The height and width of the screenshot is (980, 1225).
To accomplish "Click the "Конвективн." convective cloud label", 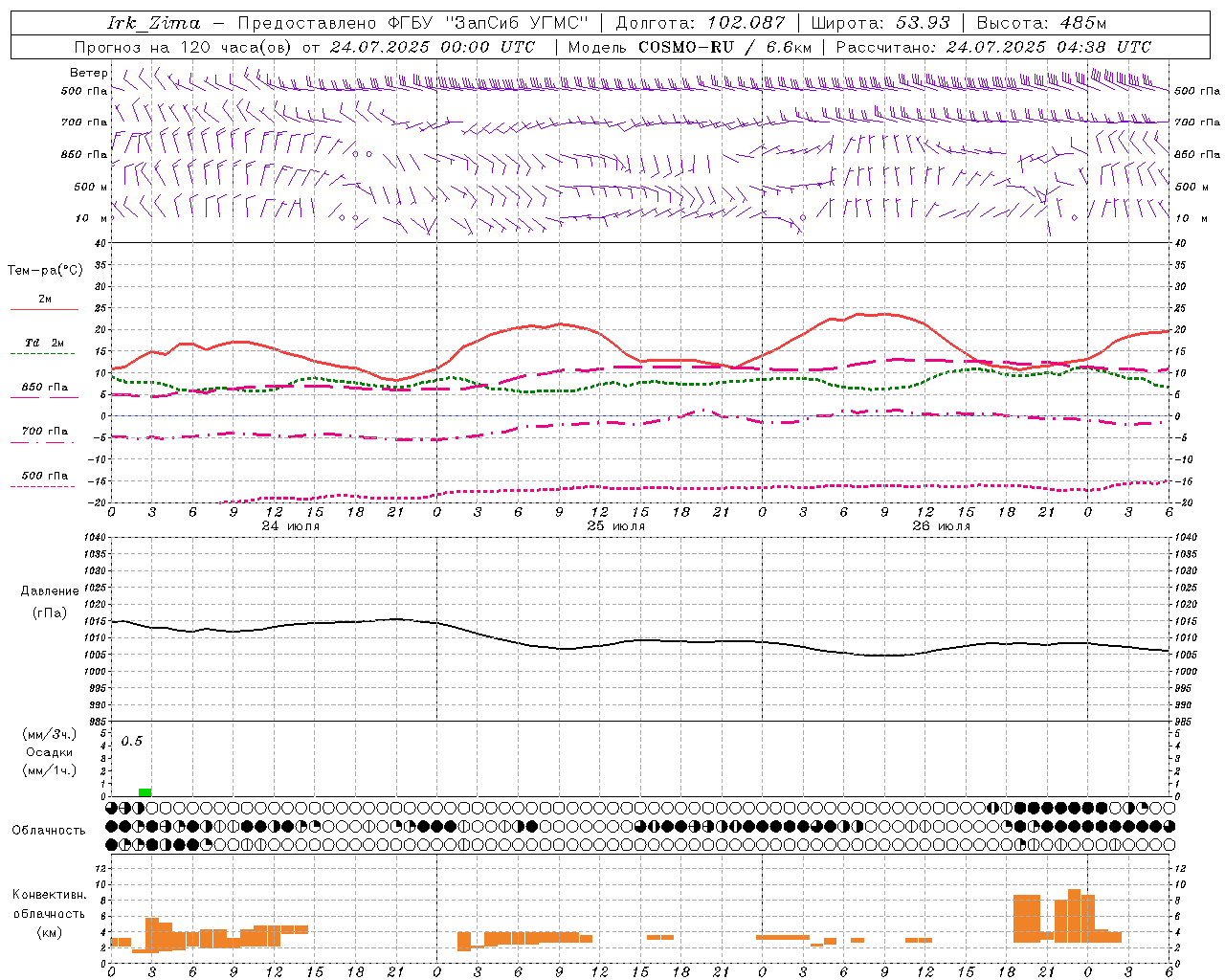I will click(50, 895).
